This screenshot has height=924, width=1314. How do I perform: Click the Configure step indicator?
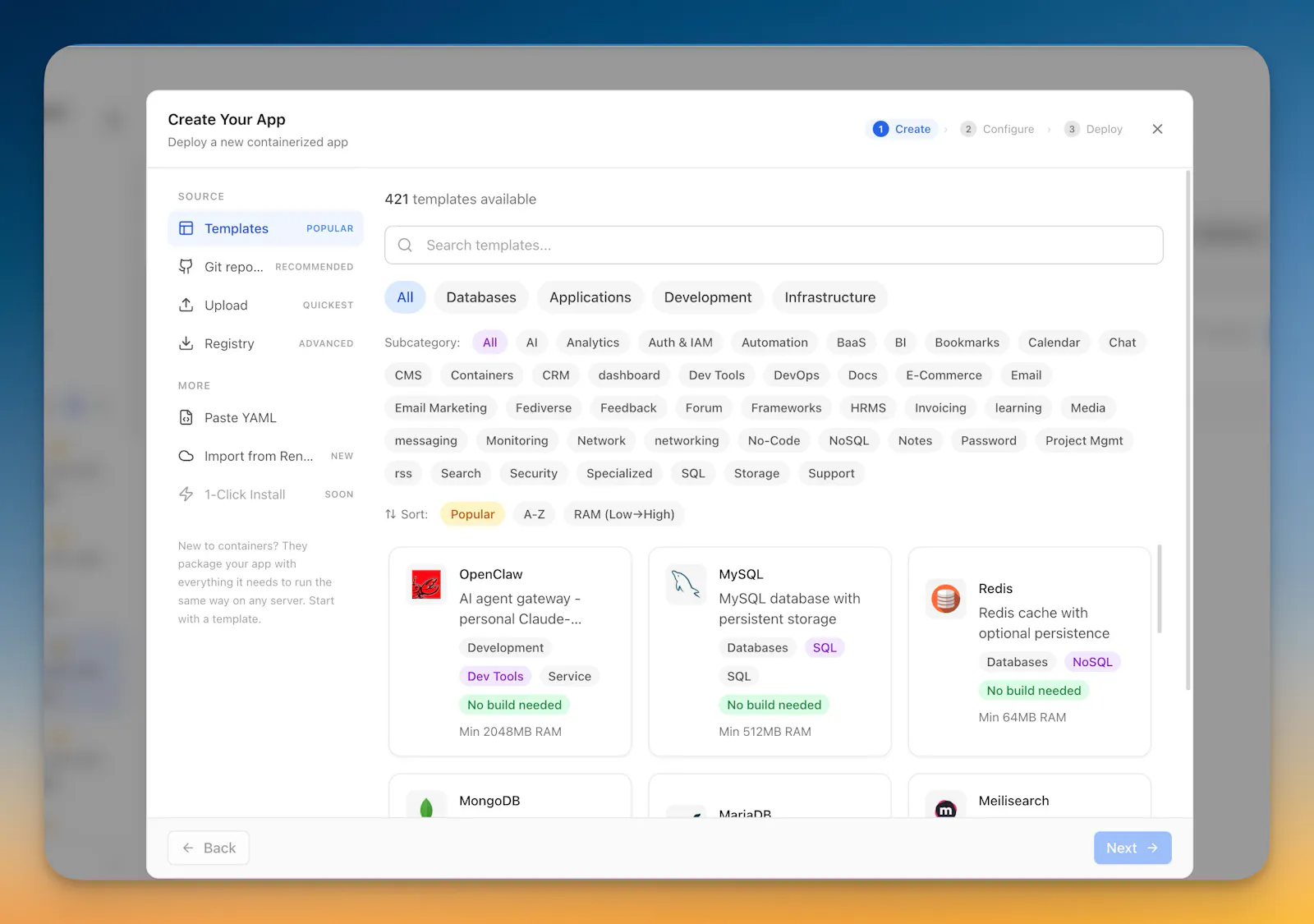997,129
